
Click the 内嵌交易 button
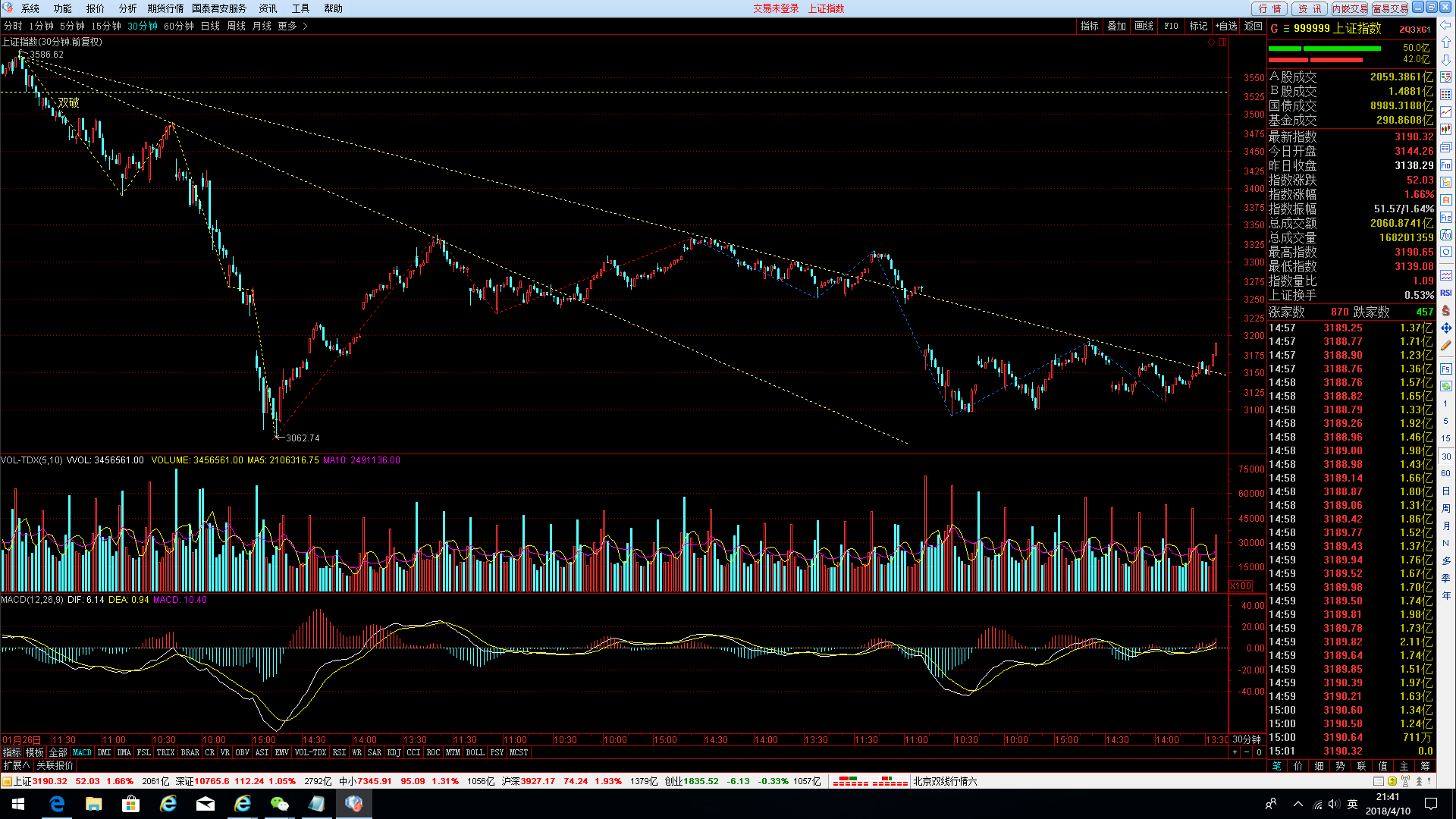1350,8
